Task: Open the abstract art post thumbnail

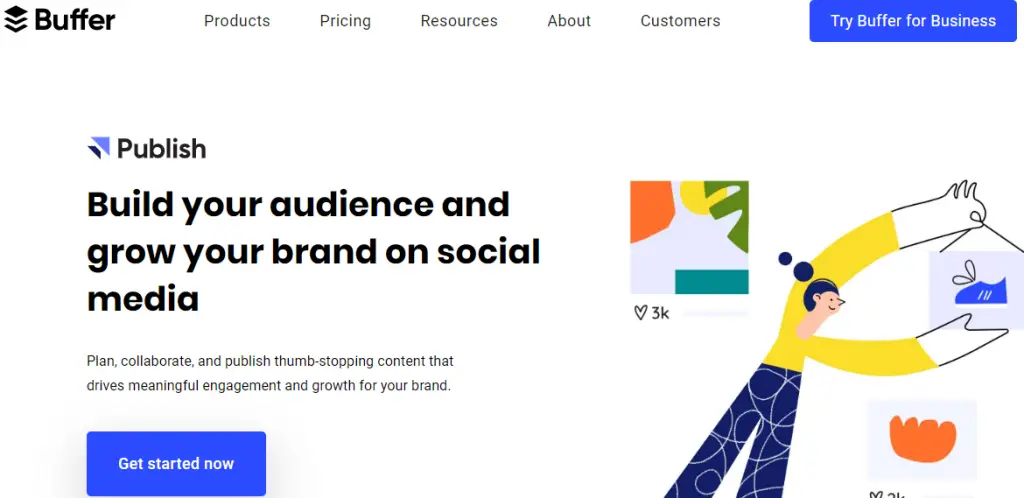Action: (x=689, y=237)
